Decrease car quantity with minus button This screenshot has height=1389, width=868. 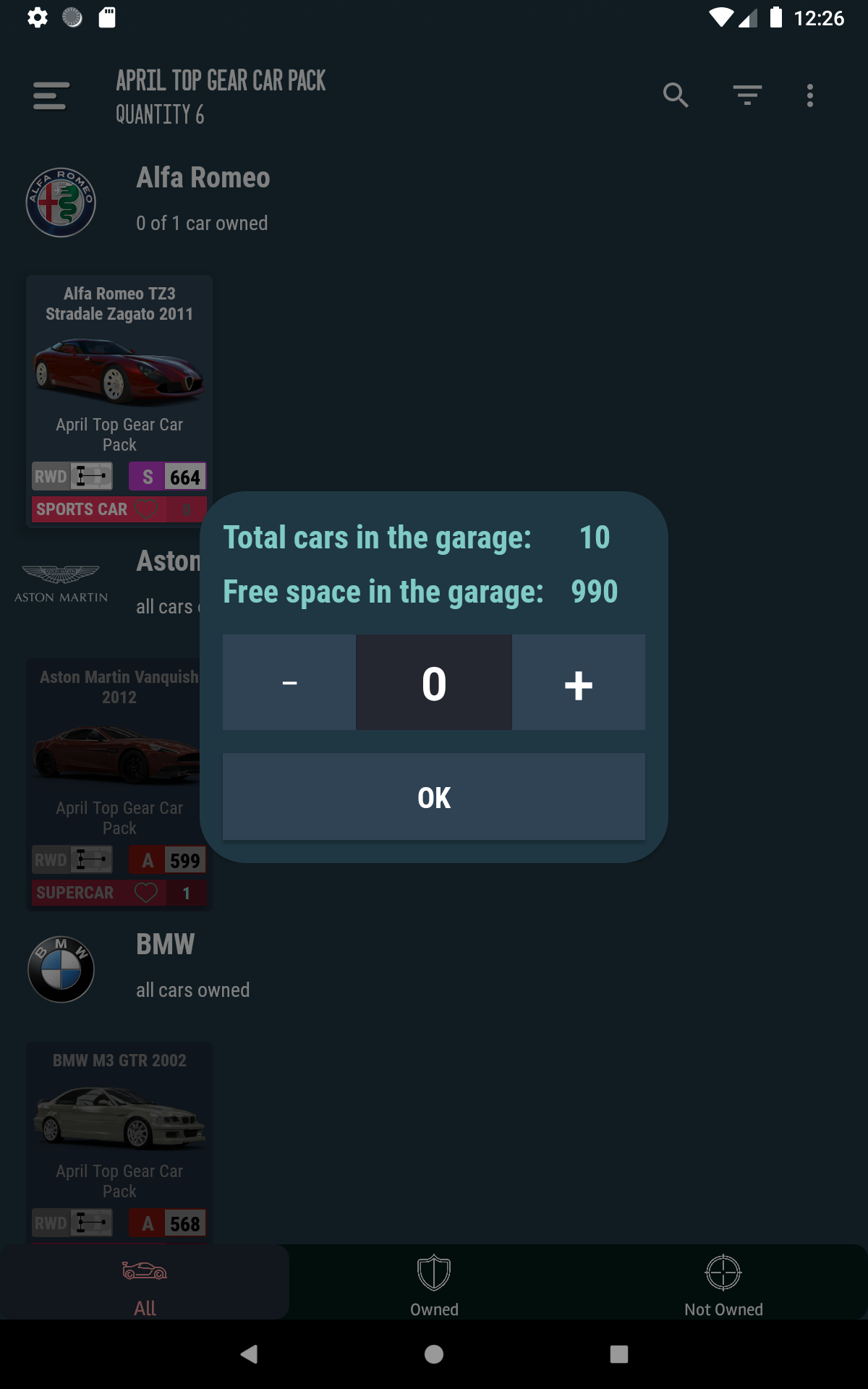[x=289, y=682]
